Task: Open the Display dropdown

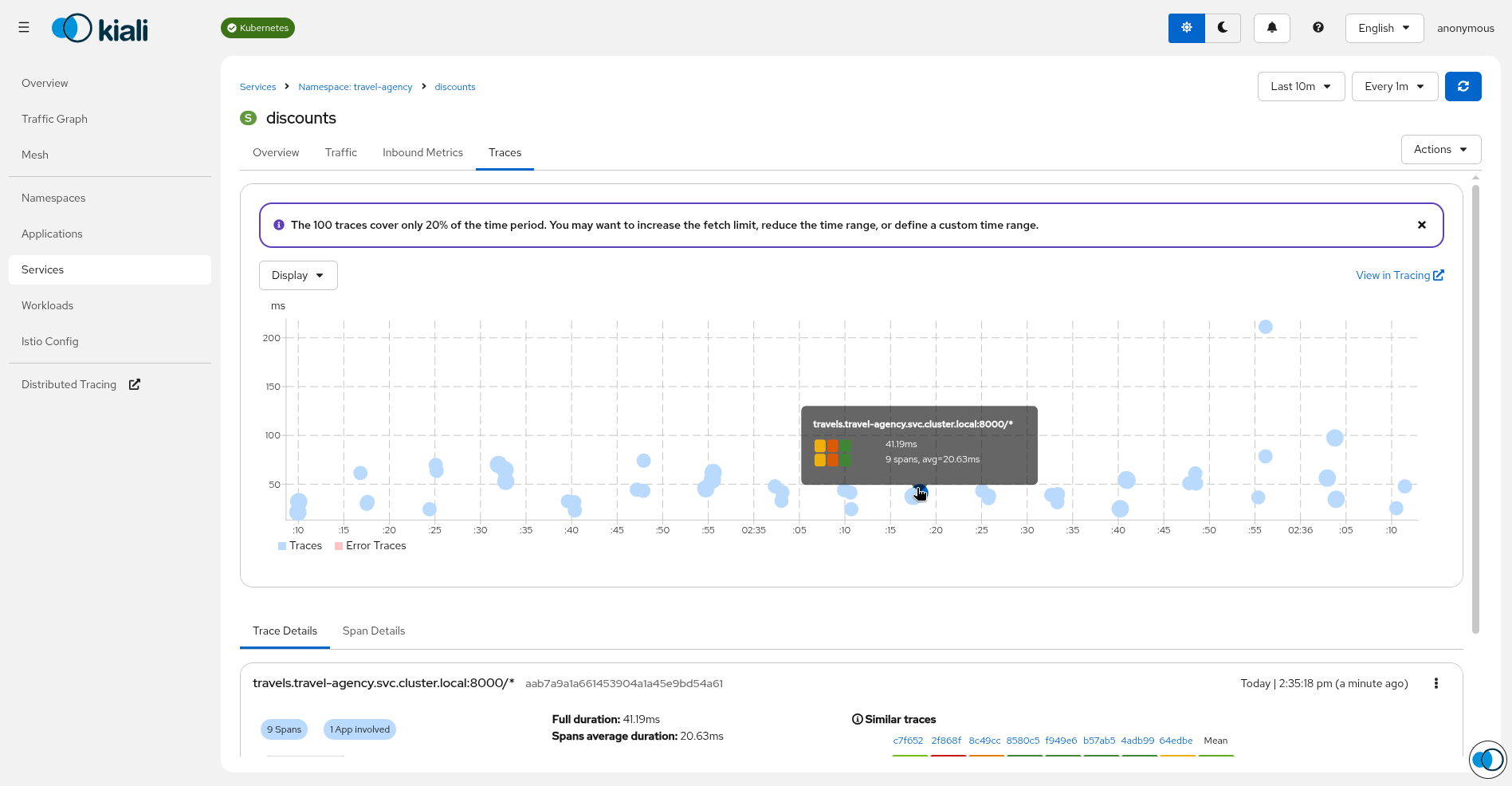Action: 298,275
